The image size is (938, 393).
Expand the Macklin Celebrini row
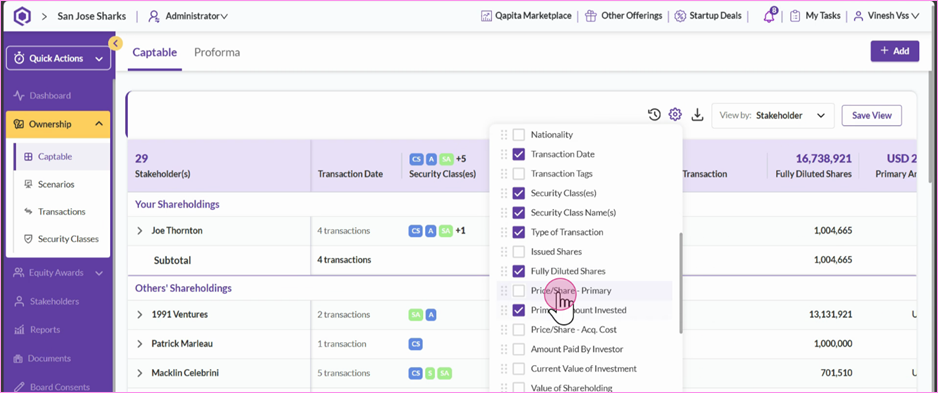[140, 373]
